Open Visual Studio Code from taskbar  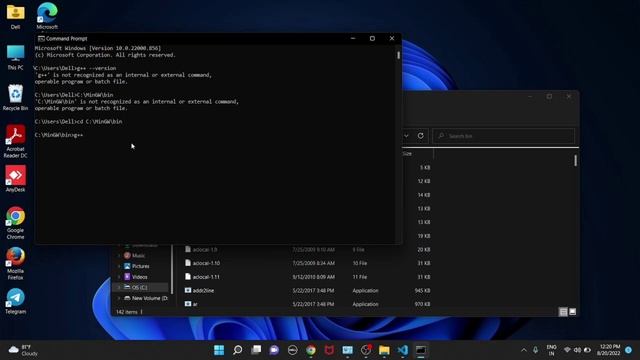click(x=403, y=350)
